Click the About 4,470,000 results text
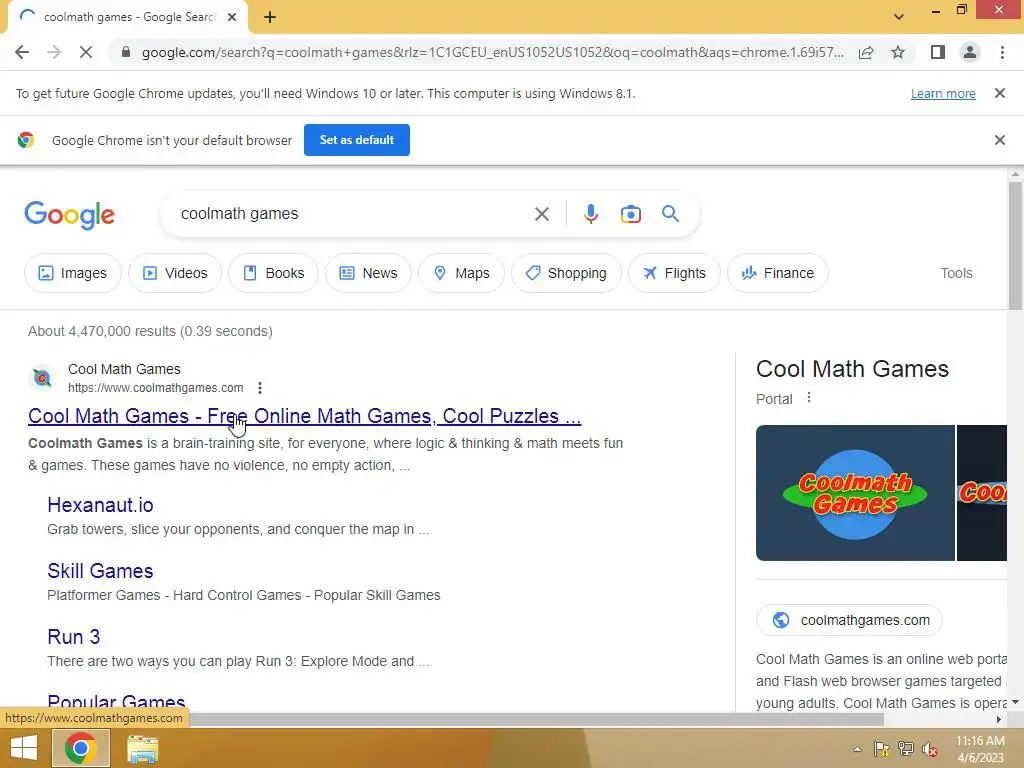 pos(150,331)
